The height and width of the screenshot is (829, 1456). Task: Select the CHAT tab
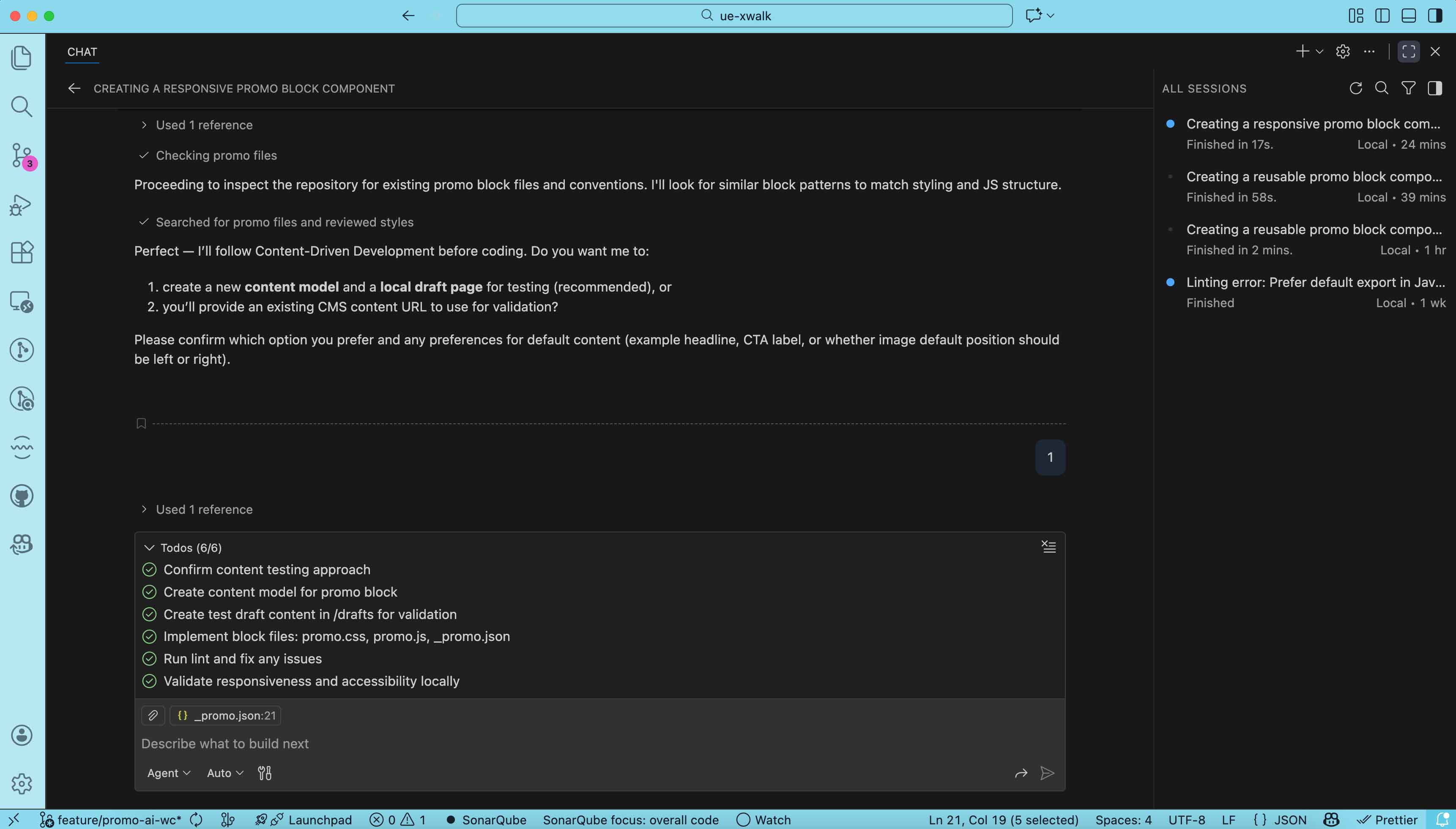(82, 52)
